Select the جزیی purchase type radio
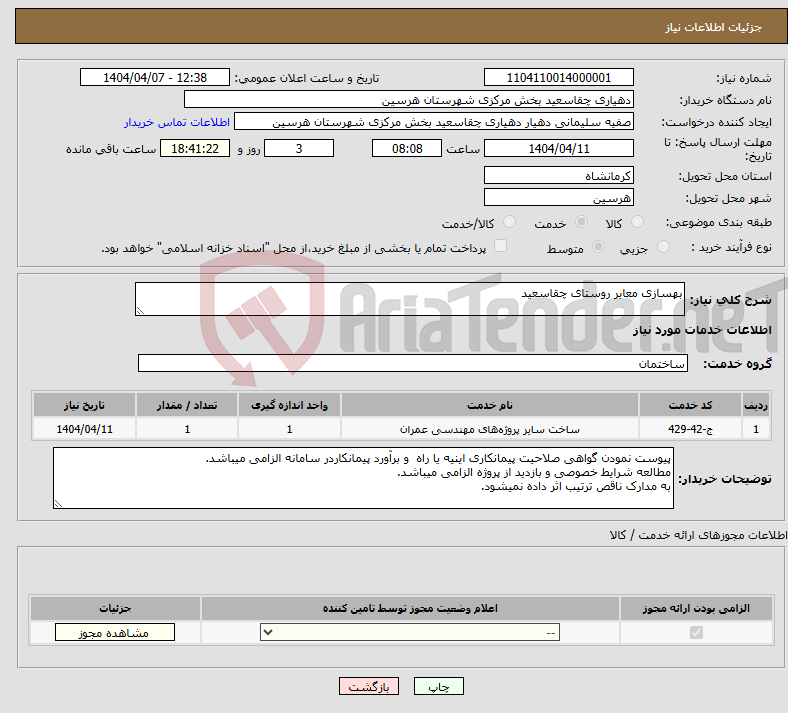Viewport: 788px width, 713px height. click(x=663, y=247)
